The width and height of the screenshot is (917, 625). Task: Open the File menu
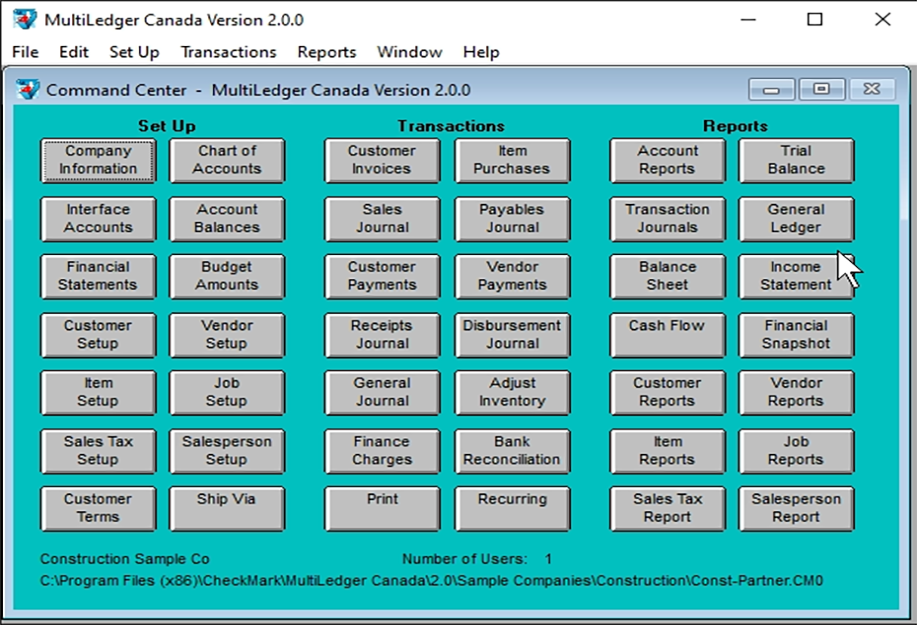(x=25, y=52)
